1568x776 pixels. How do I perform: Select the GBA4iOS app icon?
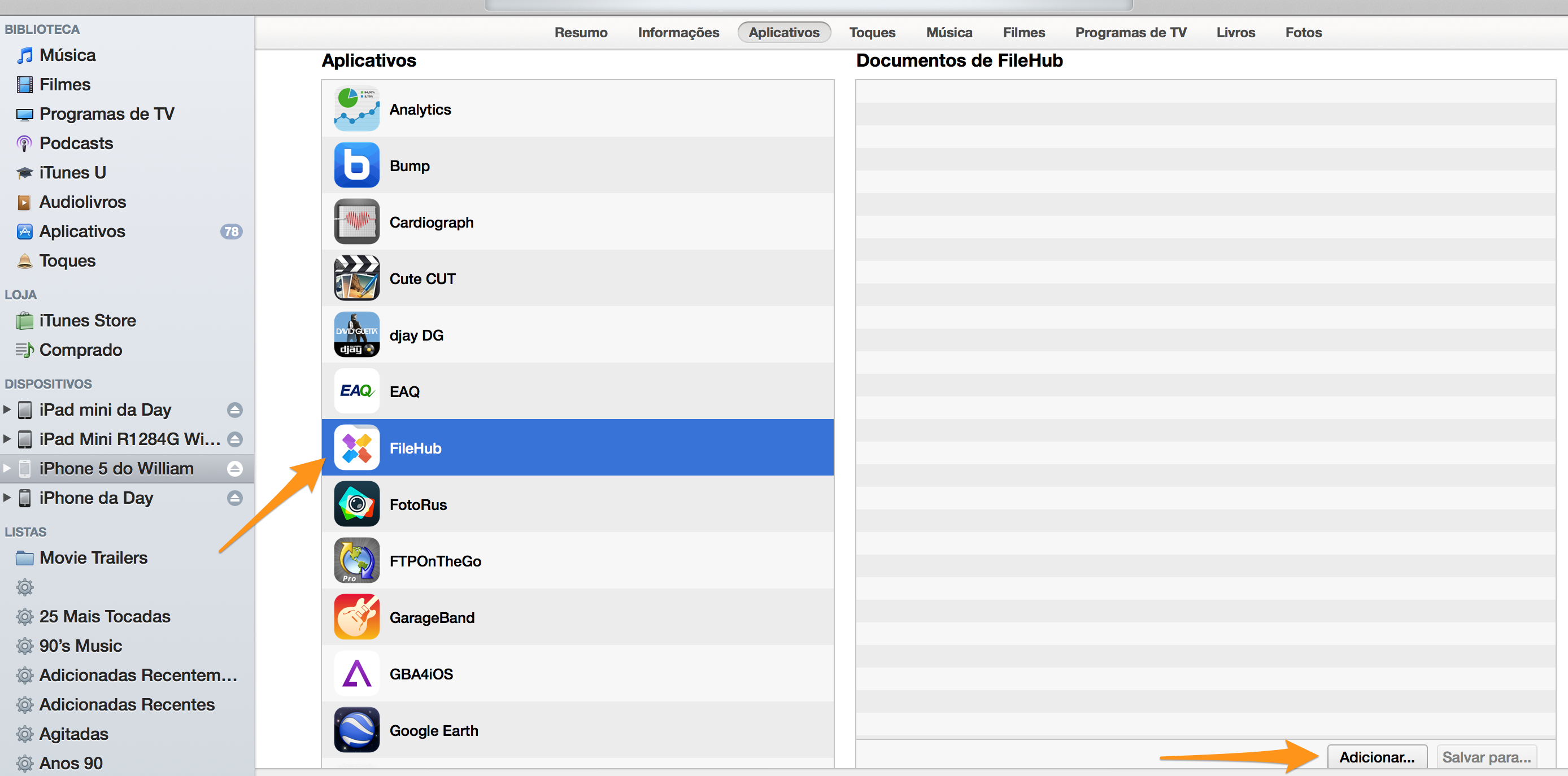(356, 673)
